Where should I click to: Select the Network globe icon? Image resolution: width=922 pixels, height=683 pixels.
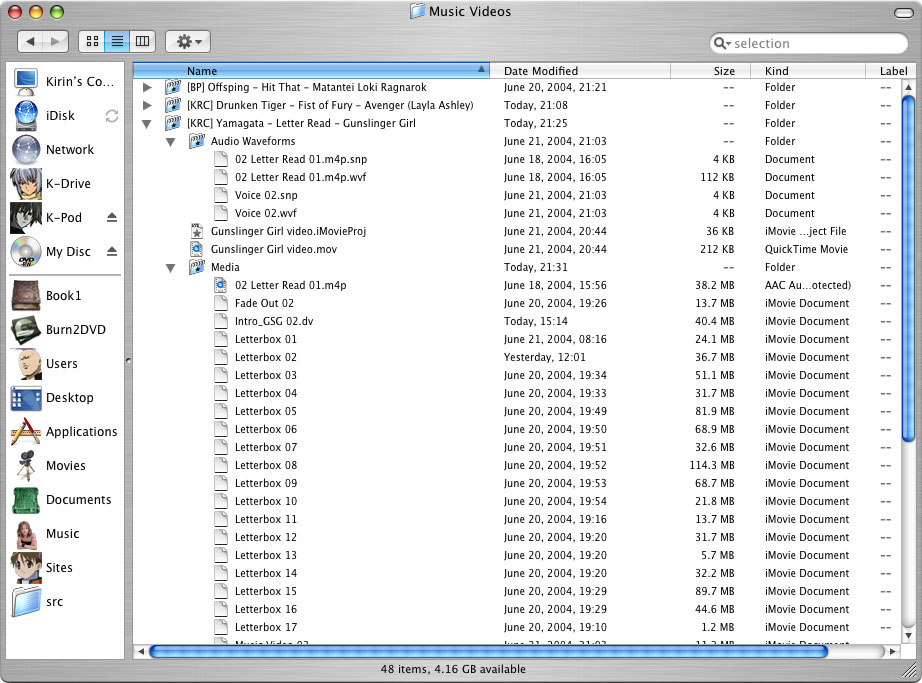click(26, 150)
